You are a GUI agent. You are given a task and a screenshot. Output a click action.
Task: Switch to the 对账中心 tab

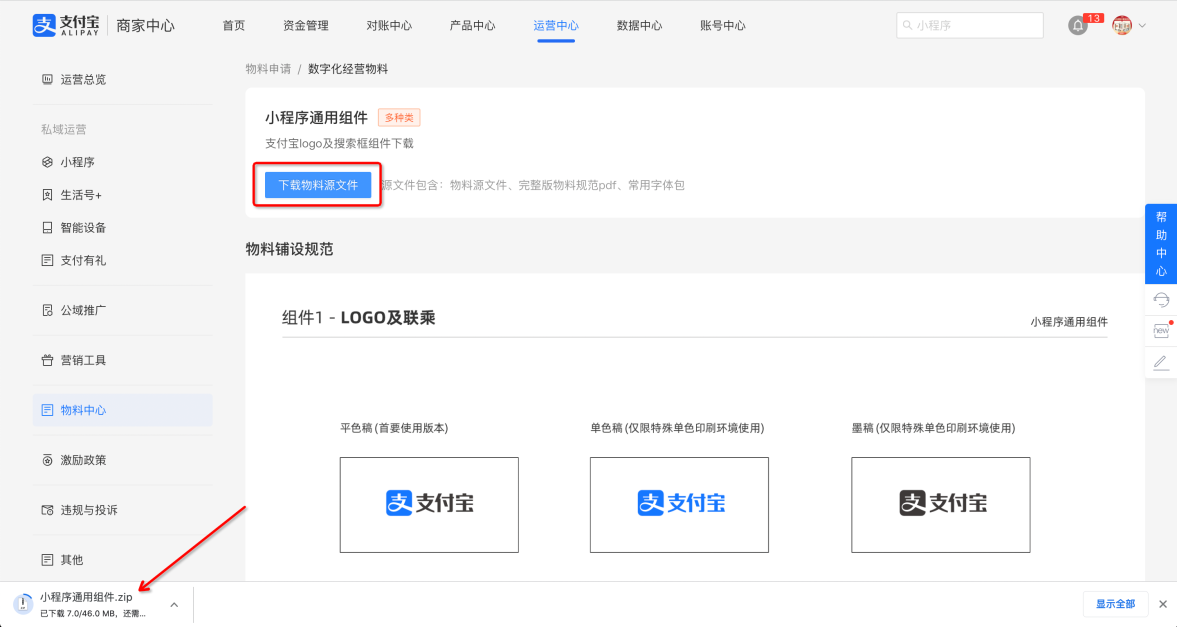click(389, 26)
